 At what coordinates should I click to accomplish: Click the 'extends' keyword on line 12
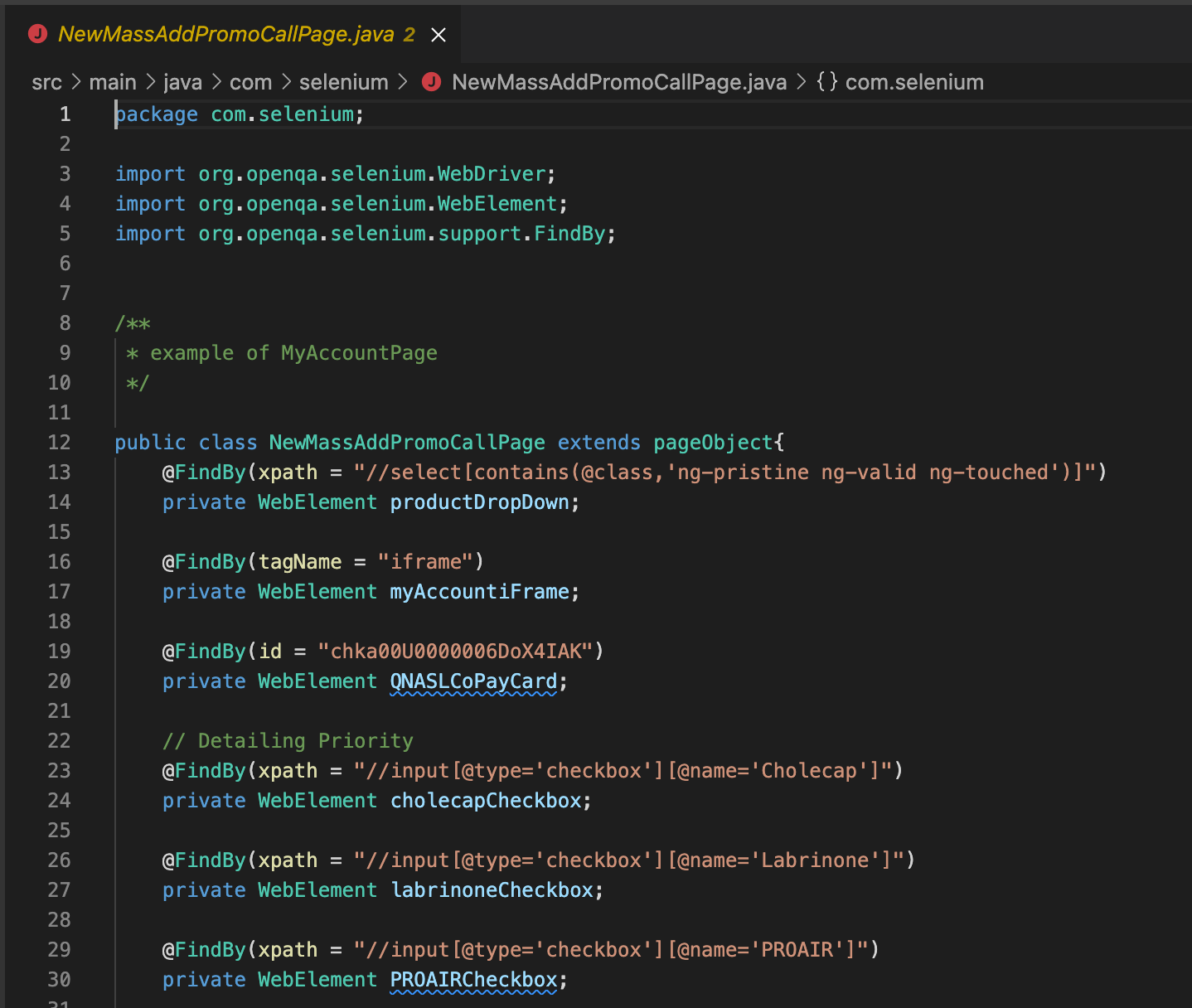tap(599, 442)
